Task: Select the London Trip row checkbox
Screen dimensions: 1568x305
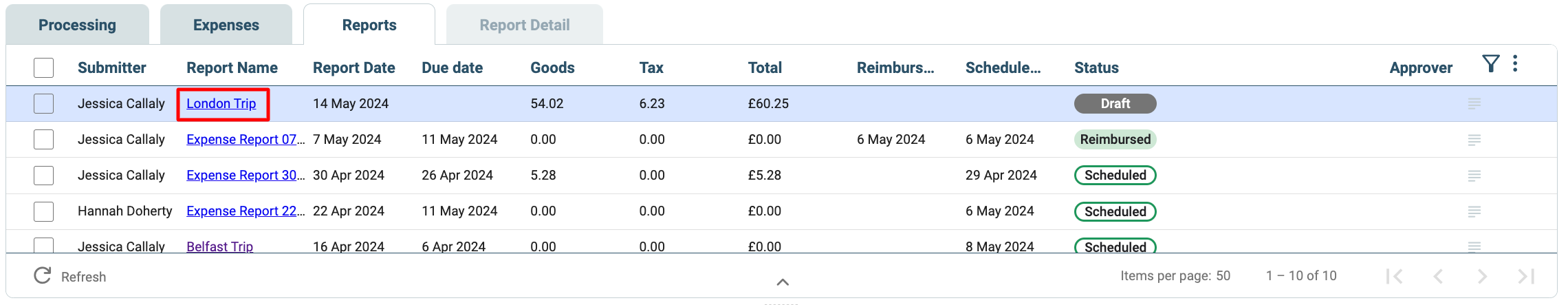Action: point(43,103)
